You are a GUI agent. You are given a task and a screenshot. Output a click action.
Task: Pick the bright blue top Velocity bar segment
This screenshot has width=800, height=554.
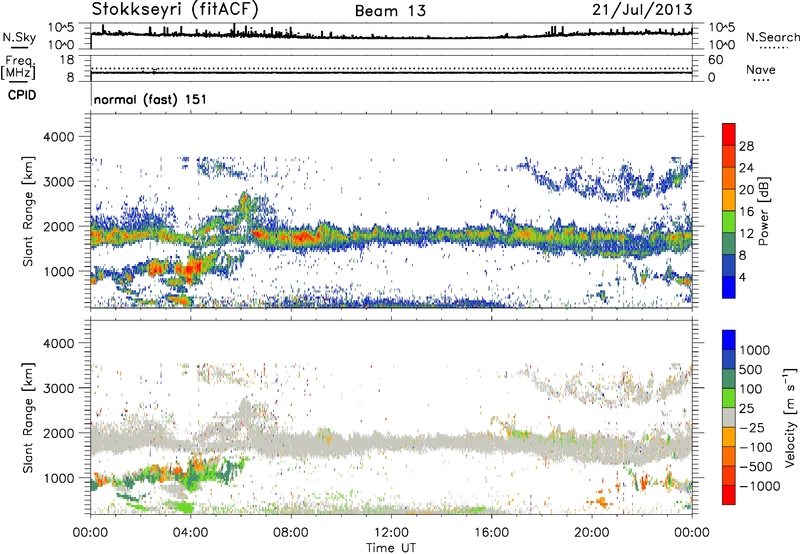pyautogui.click(x=729, y=340)
